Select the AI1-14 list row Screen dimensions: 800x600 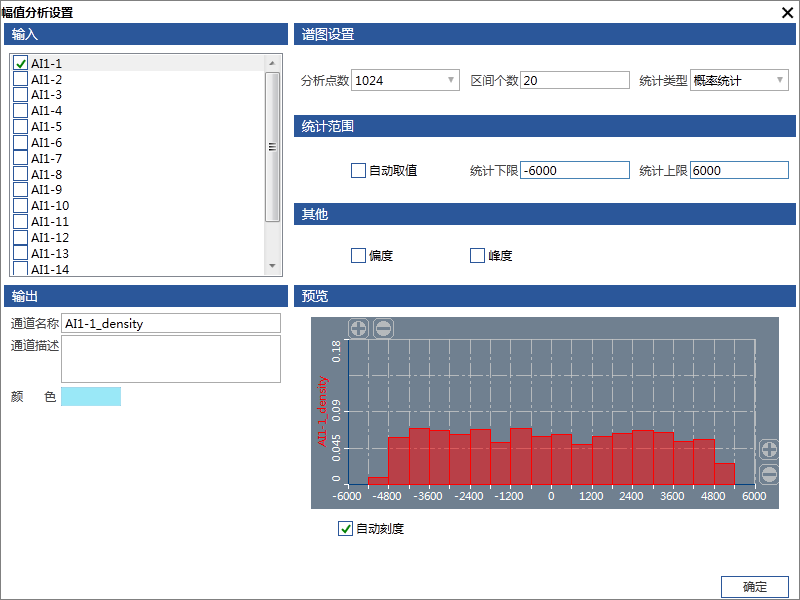point(138,269)
